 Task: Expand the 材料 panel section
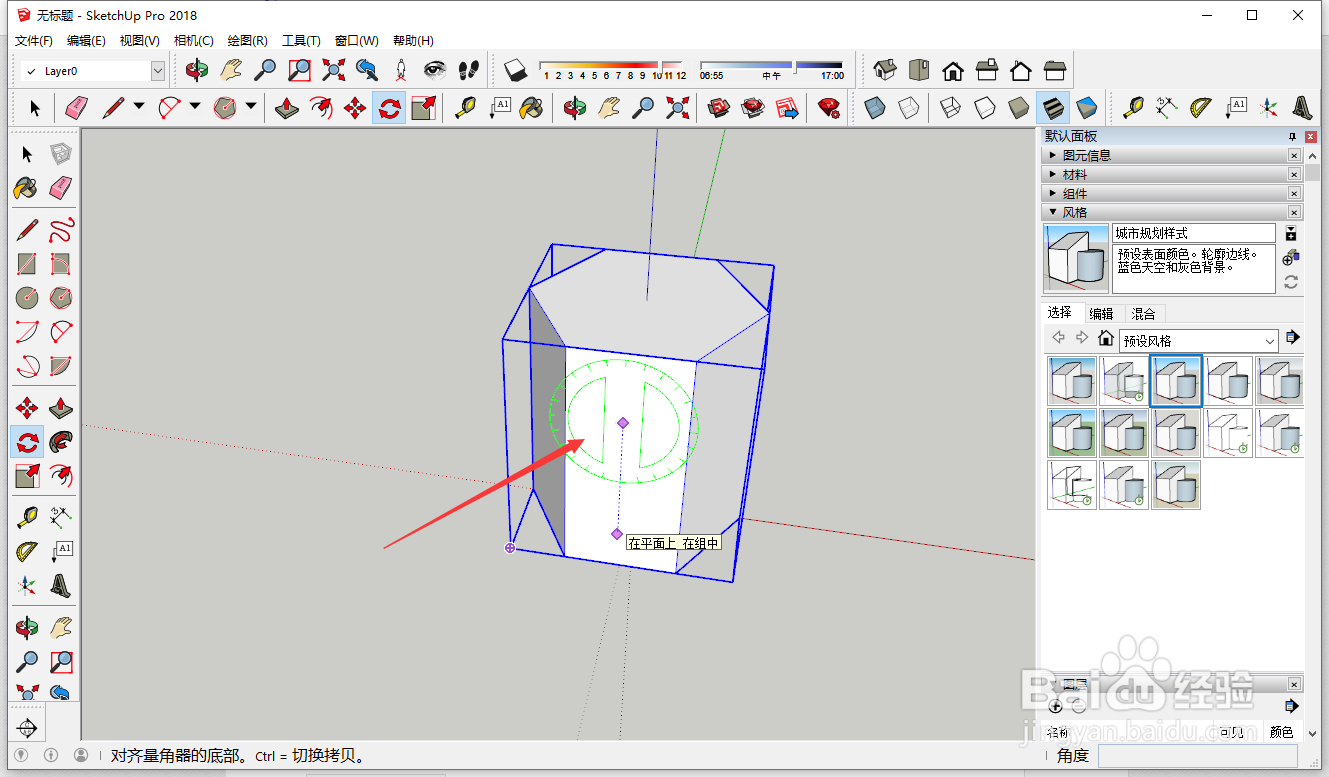(x=1075, y=174)
